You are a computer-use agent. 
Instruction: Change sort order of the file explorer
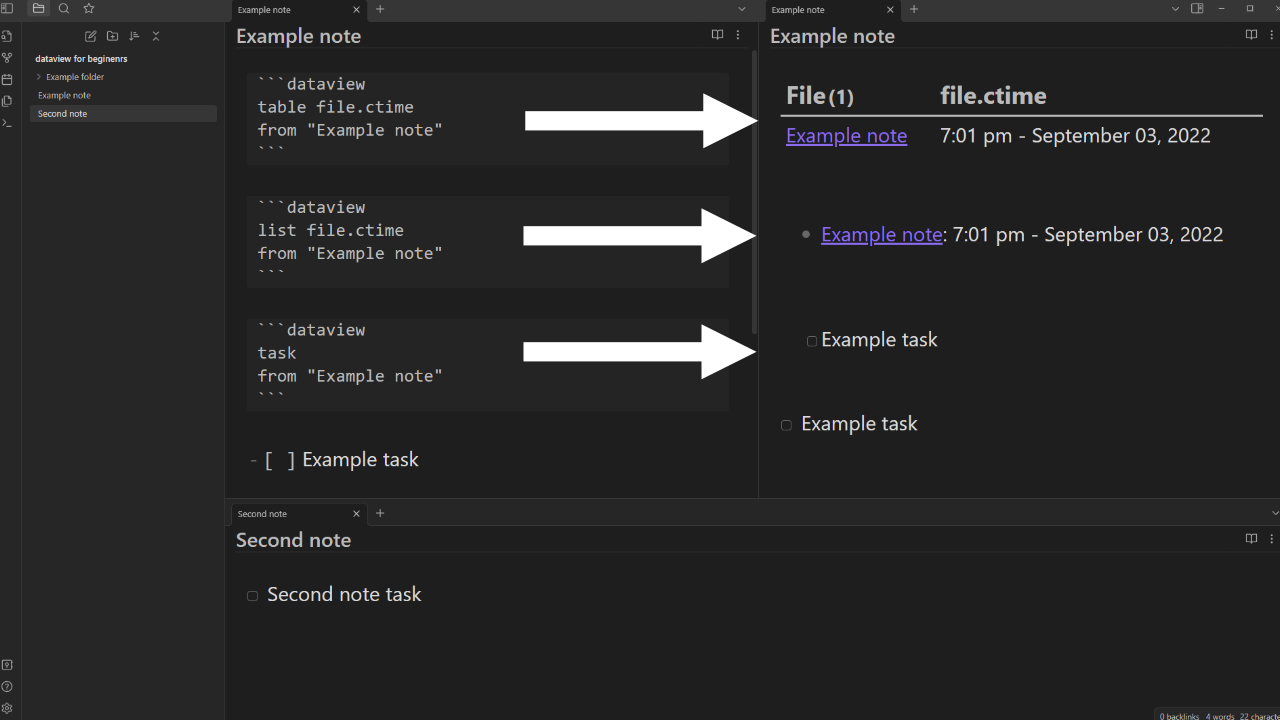pyautogui.click(x=134, y=36)
